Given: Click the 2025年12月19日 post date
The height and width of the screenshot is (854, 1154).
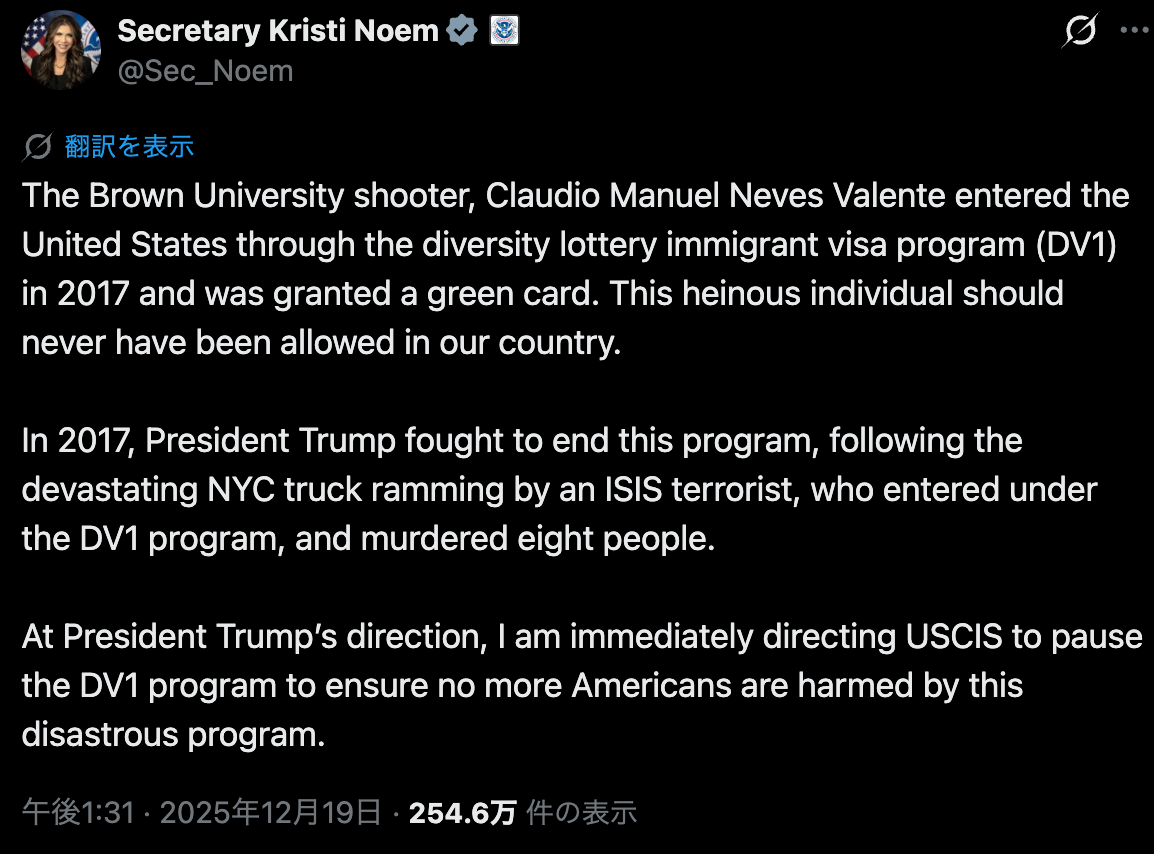Looking at the screenshot, I should [x=270, y=813].
